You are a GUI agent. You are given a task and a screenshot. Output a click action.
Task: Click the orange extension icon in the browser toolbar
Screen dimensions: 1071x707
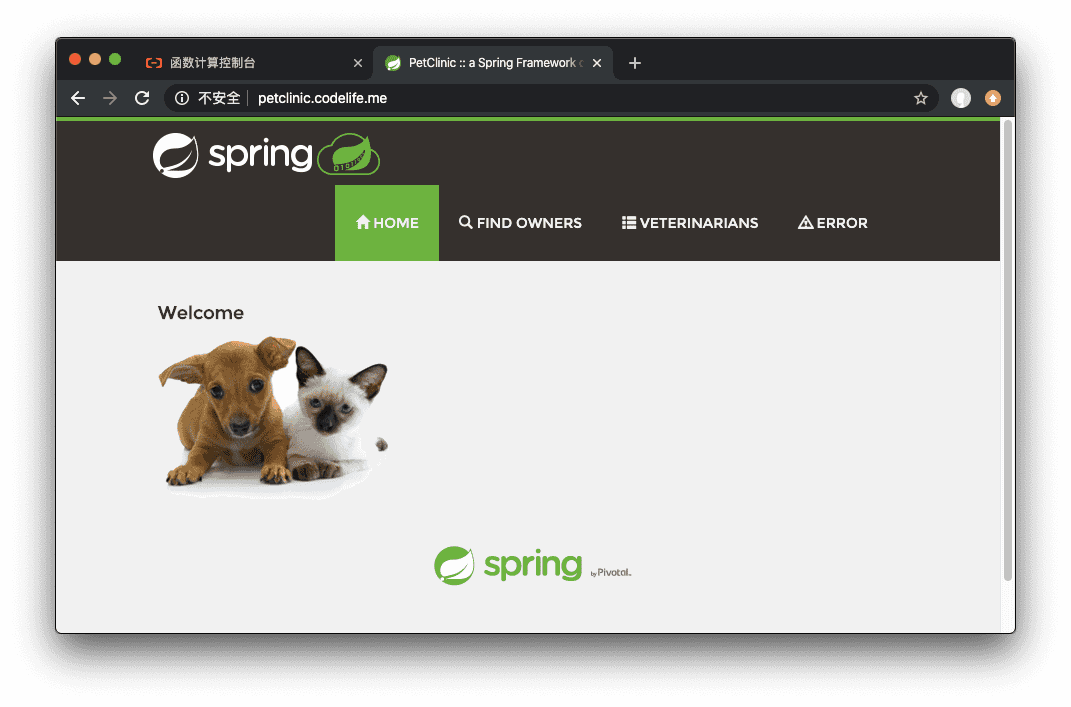[993, 98]
